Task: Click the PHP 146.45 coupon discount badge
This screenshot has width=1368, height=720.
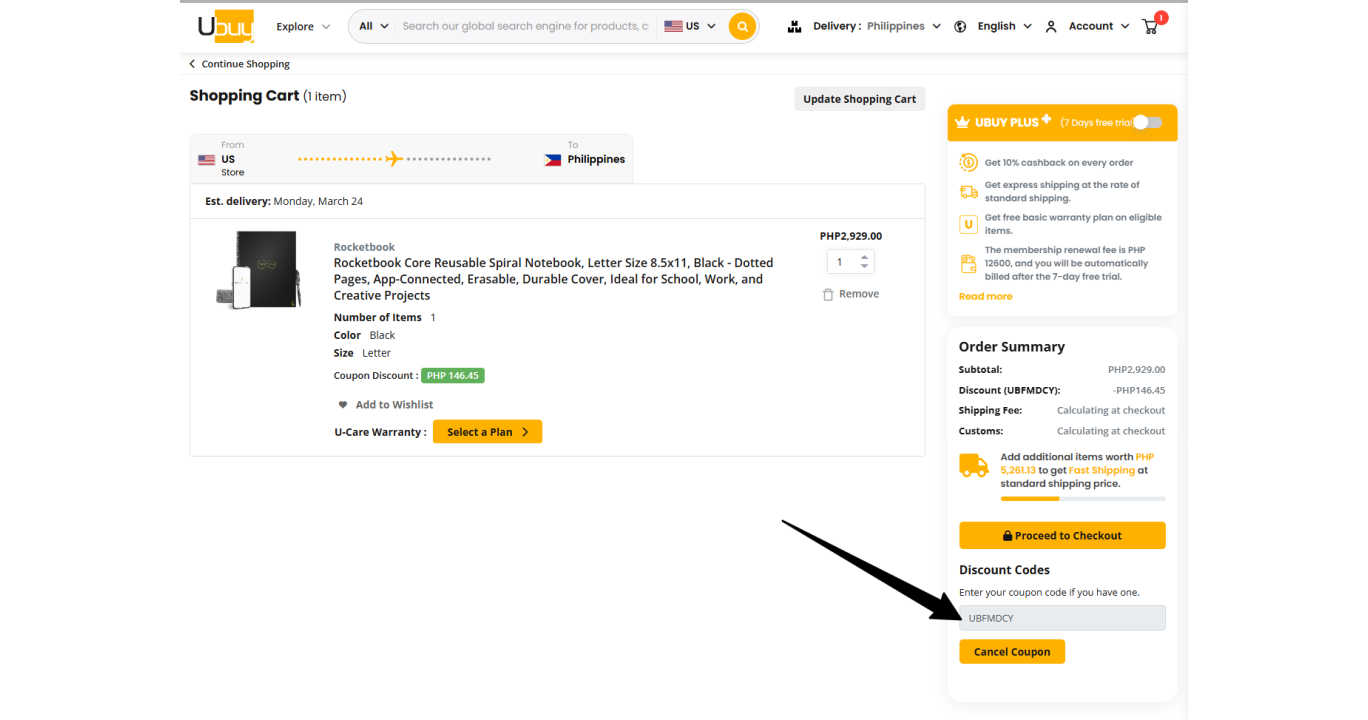Action: point(453,376)
